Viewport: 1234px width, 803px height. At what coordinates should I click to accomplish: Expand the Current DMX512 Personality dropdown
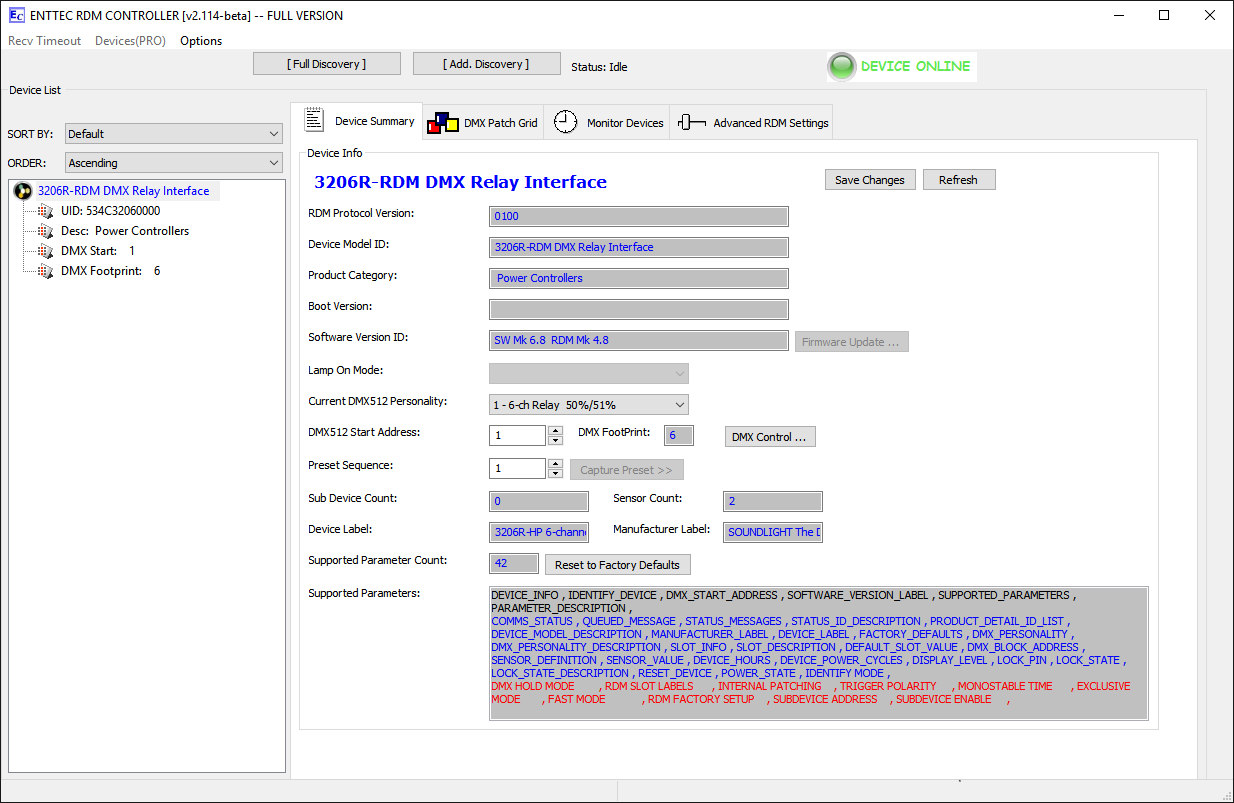588,405
